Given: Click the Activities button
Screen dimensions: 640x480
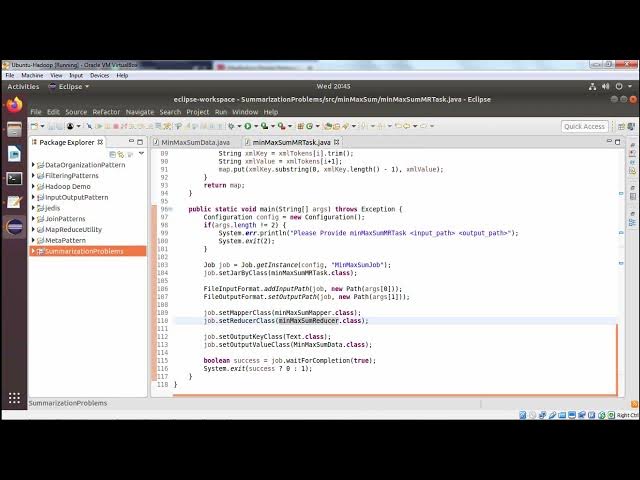Looking at the screenshot, I should click(x=23, y=87).
